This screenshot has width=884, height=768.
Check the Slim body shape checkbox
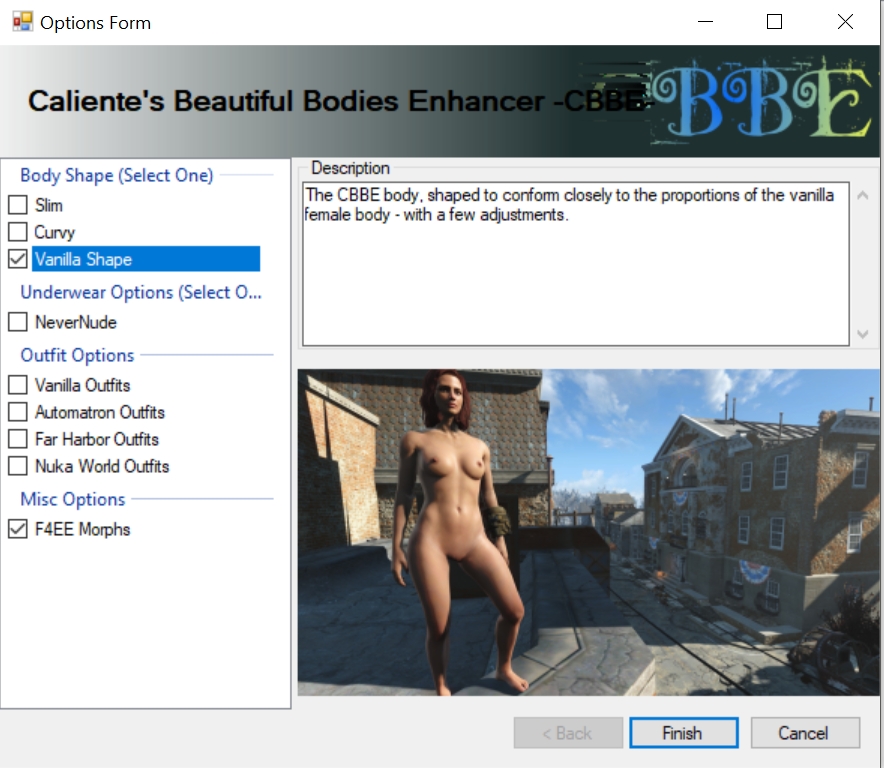(17, 205)
